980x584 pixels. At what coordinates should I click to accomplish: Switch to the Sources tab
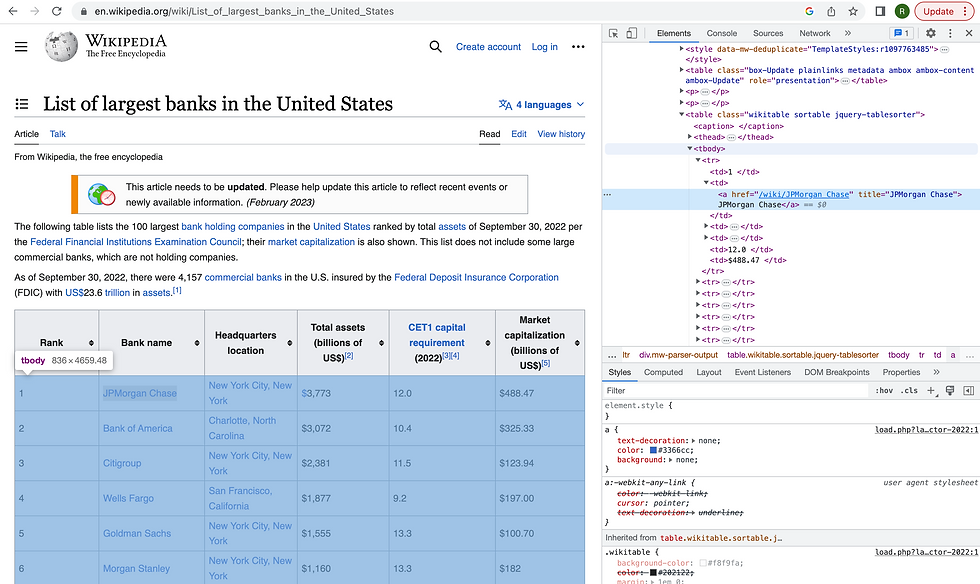pos(768,33)
